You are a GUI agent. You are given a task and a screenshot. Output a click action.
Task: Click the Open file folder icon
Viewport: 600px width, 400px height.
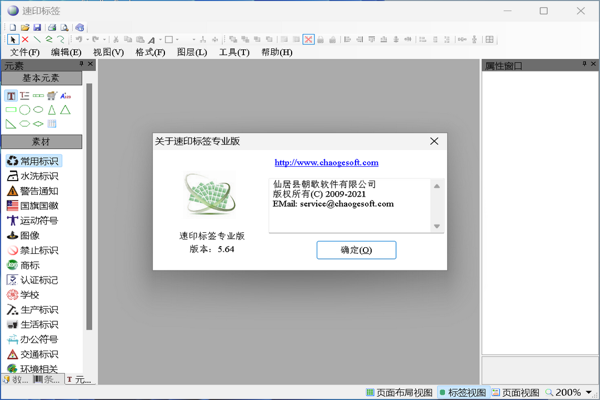tap(25, 27)
